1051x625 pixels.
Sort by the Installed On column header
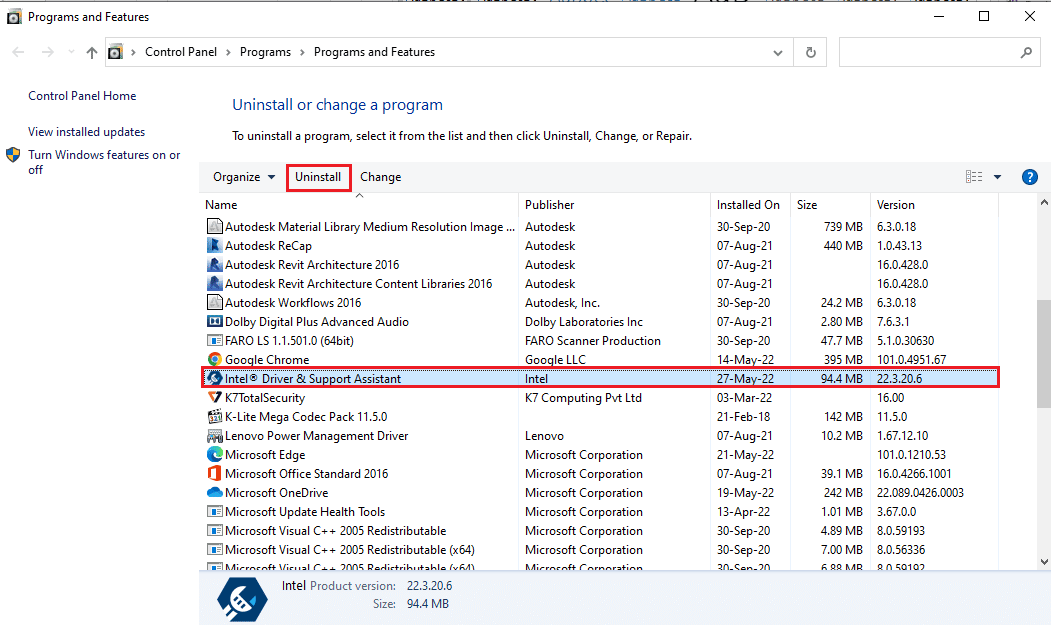tap(750, 205)
